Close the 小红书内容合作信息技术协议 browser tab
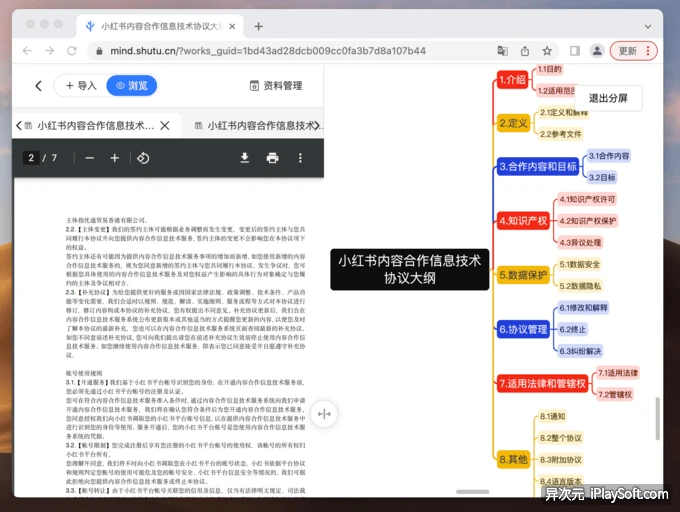 point(232,26)
